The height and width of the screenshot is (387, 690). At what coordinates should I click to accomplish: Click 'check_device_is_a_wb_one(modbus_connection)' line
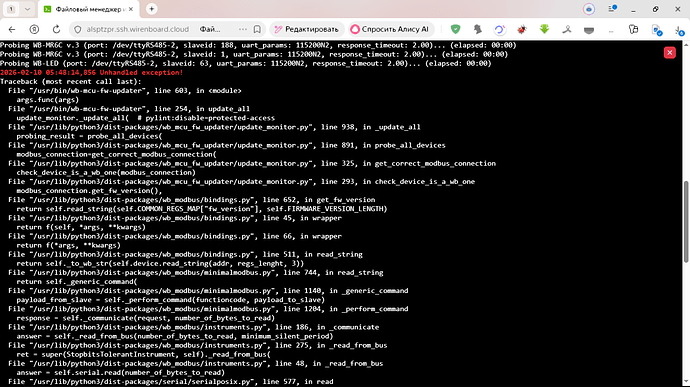(106, 173)
